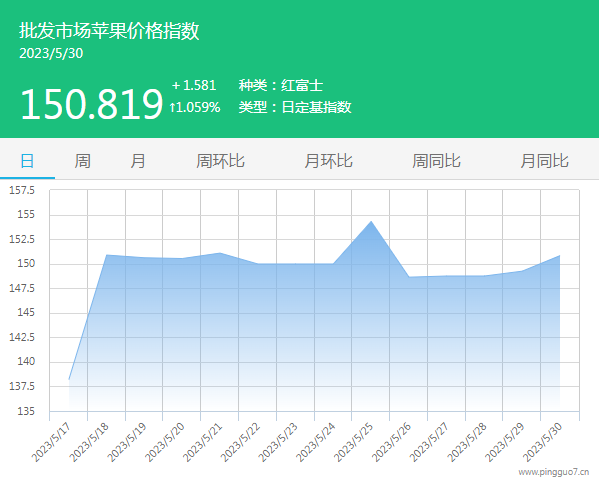Click the 2023/5/21 x-axis date label
599x483 pixels.
point(202,442)
